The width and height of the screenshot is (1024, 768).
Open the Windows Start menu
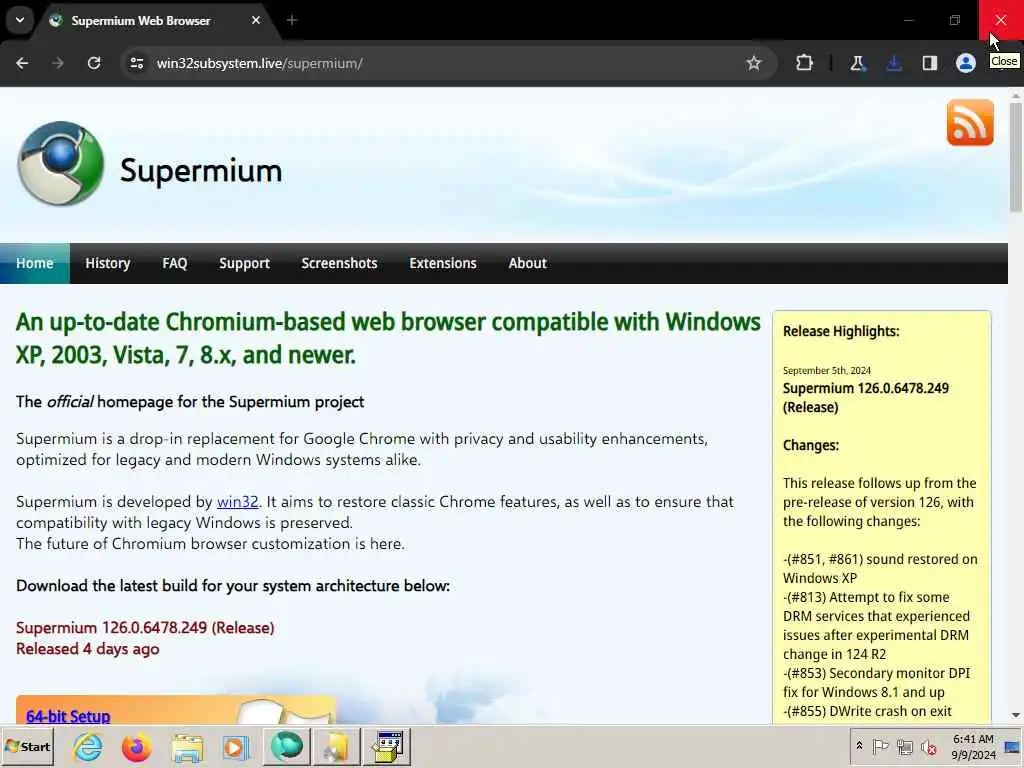tap(27, 746)
